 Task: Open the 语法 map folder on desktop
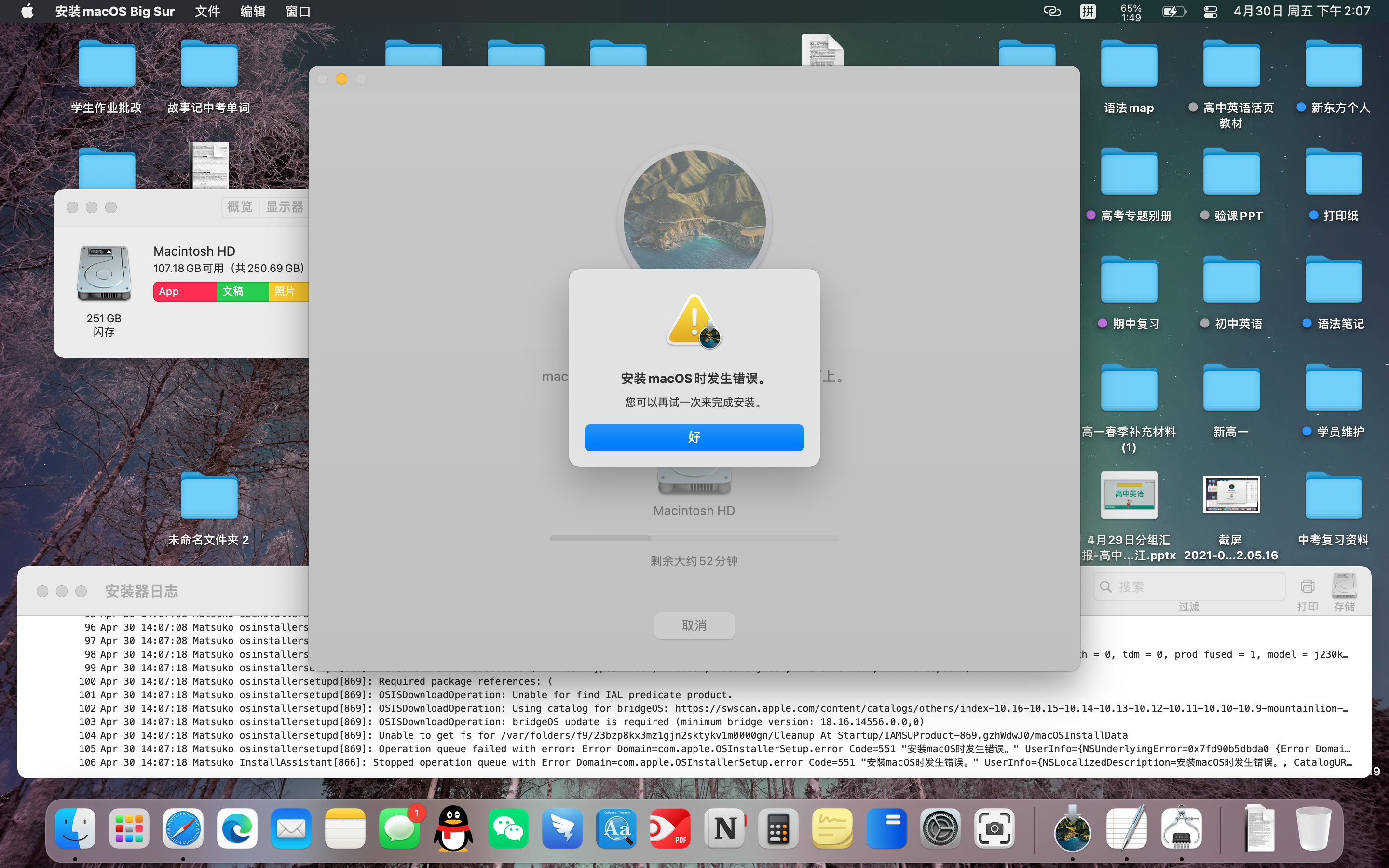(1129, 64)
